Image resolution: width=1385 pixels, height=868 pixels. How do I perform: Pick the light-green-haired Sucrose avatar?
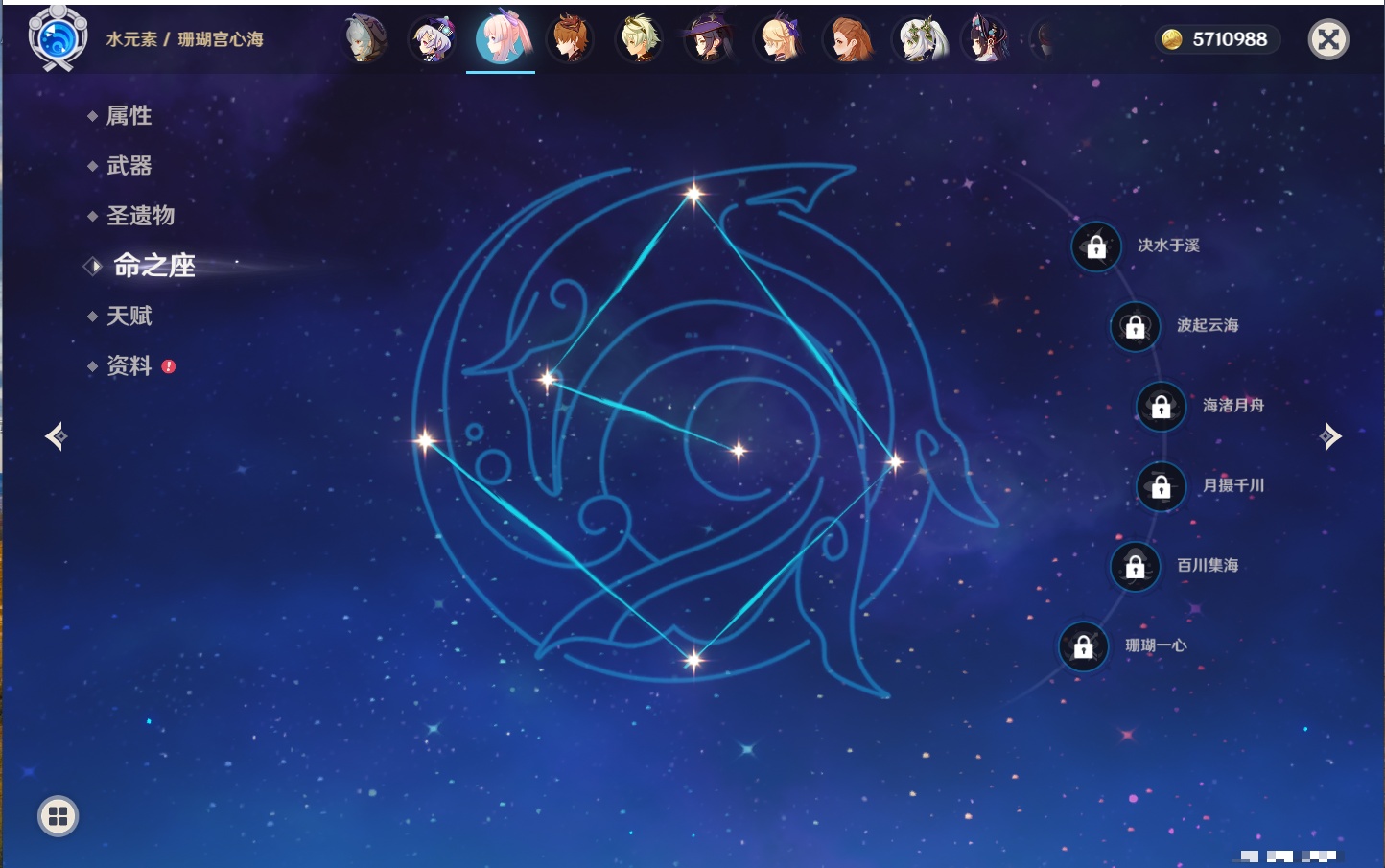pos(639,39)
